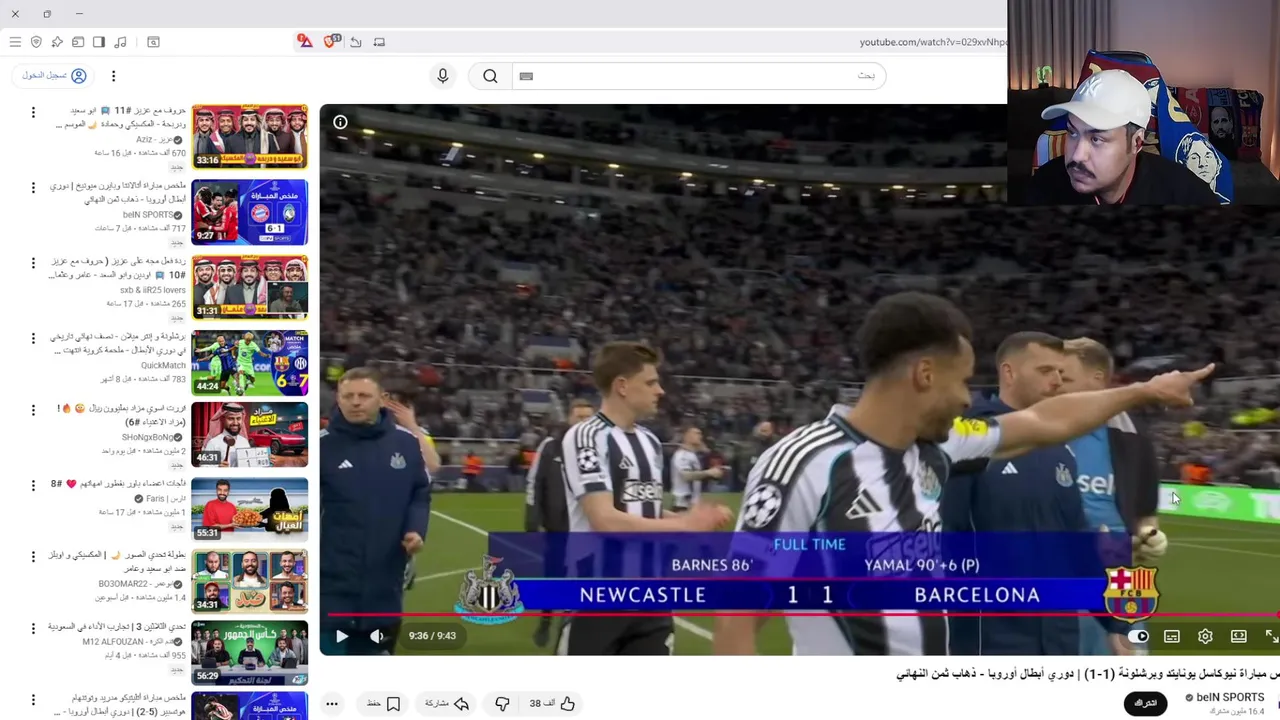Click the 9:36 / 9:43 time display
Image resolution: width=1280 pixels, height=720 pixels.
click(x=432, y=636)
